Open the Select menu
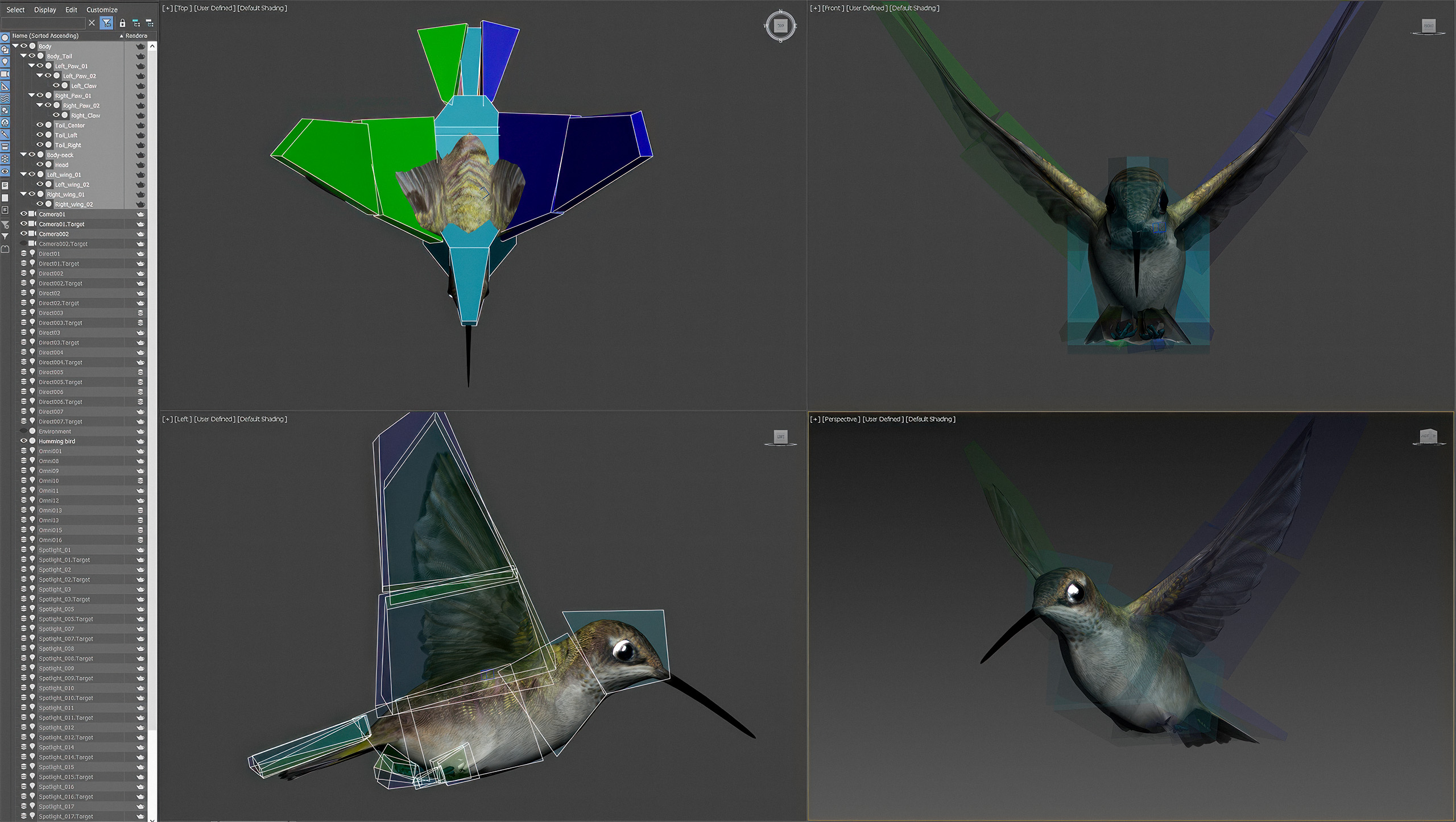The height and width of the screenshot is (822, 1456). (15, 10)
